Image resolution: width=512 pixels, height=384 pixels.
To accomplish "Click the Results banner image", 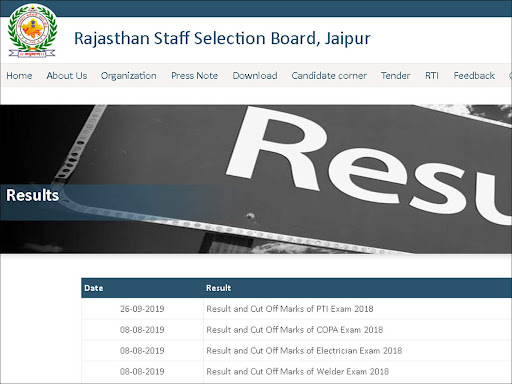I will (256, 179).
